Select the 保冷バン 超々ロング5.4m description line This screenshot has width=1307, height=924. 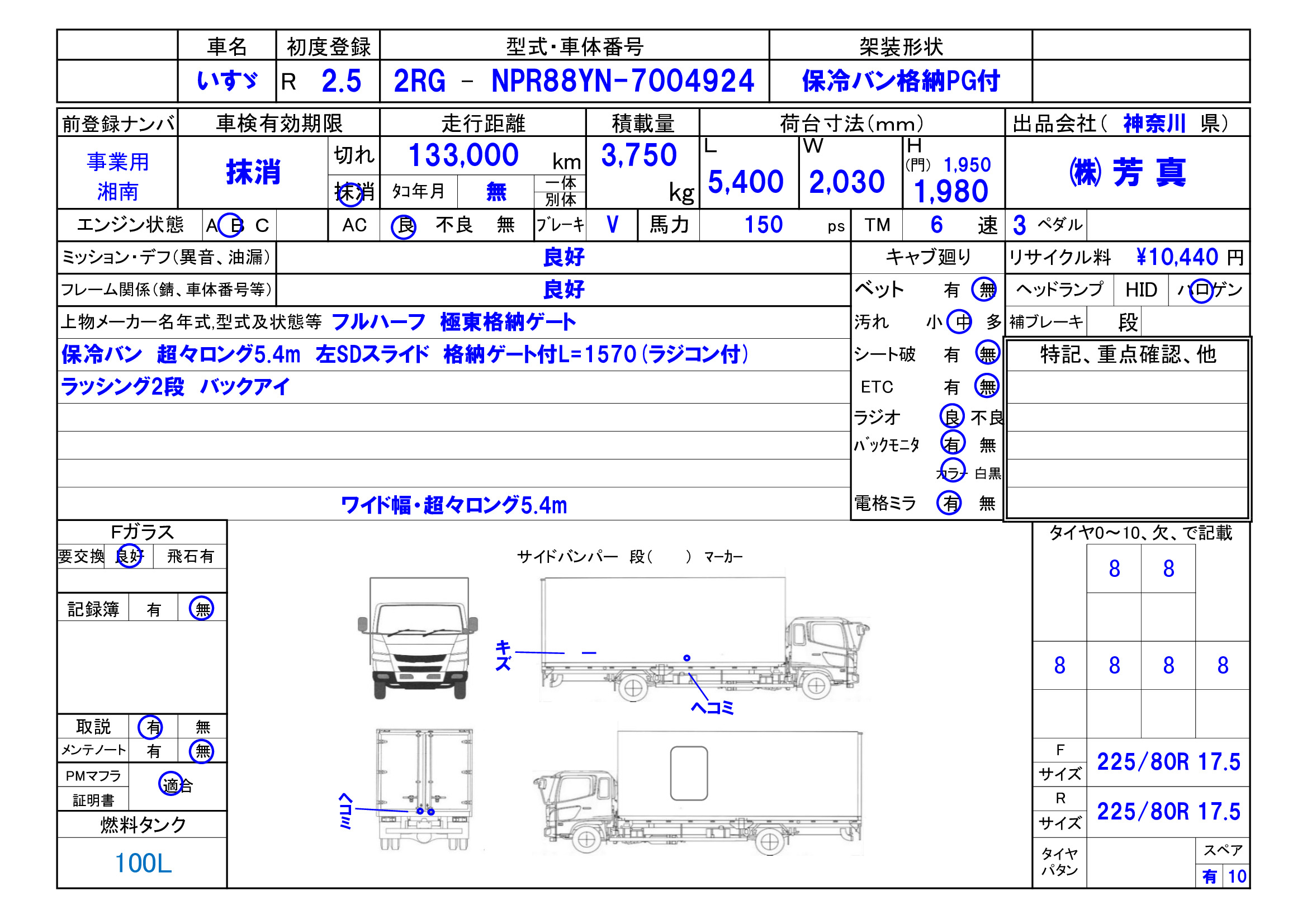click(x=405, y=355)
